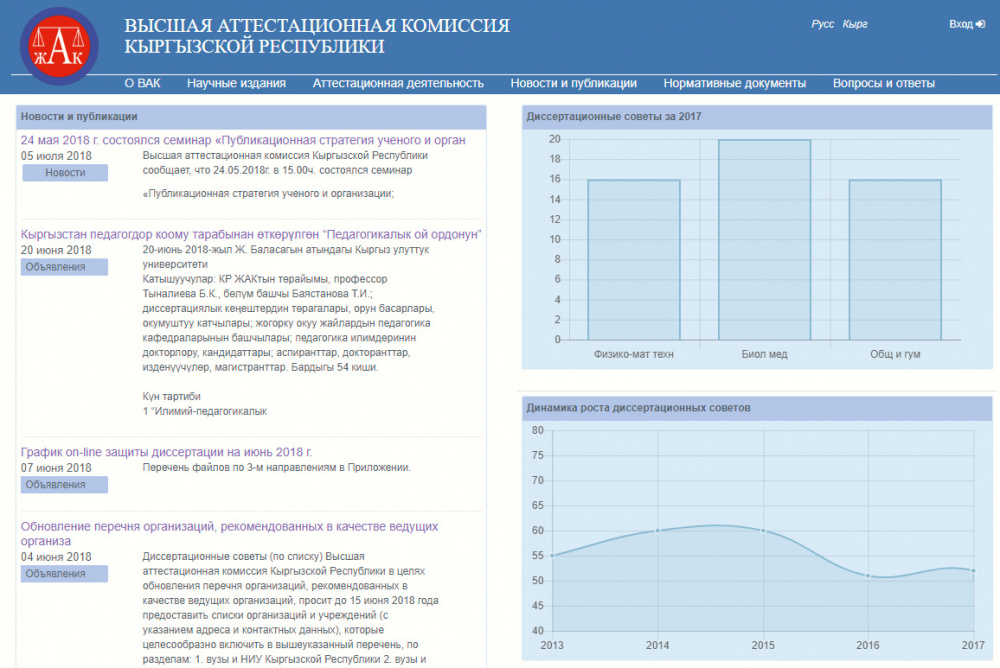Click Объявления tag under 04 июня 2018
1000x668 pixels.
(64, 574)
